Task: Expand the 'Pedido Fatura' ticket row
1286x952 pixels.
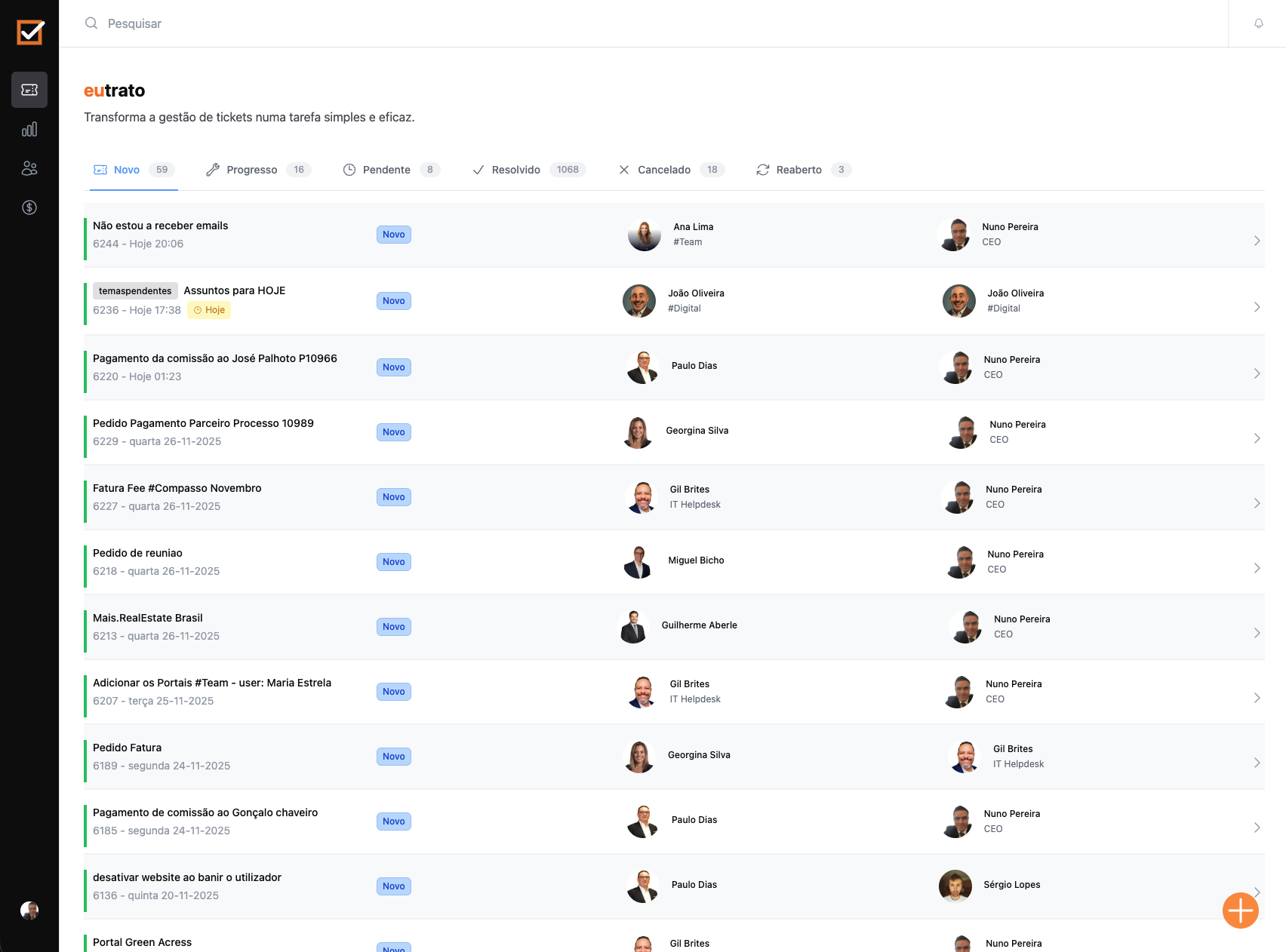Action: pos(1256,763)
